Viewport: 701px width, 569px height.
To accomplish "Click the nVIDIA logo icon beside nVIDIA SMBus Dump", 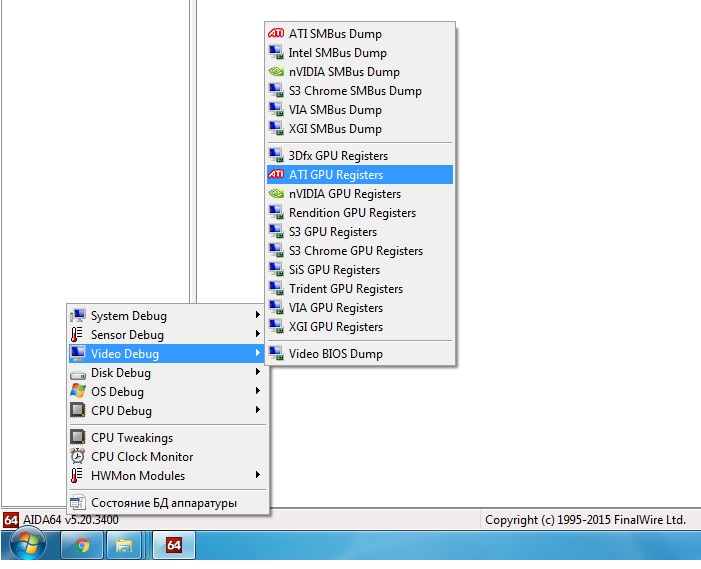I will coord(276,72).
